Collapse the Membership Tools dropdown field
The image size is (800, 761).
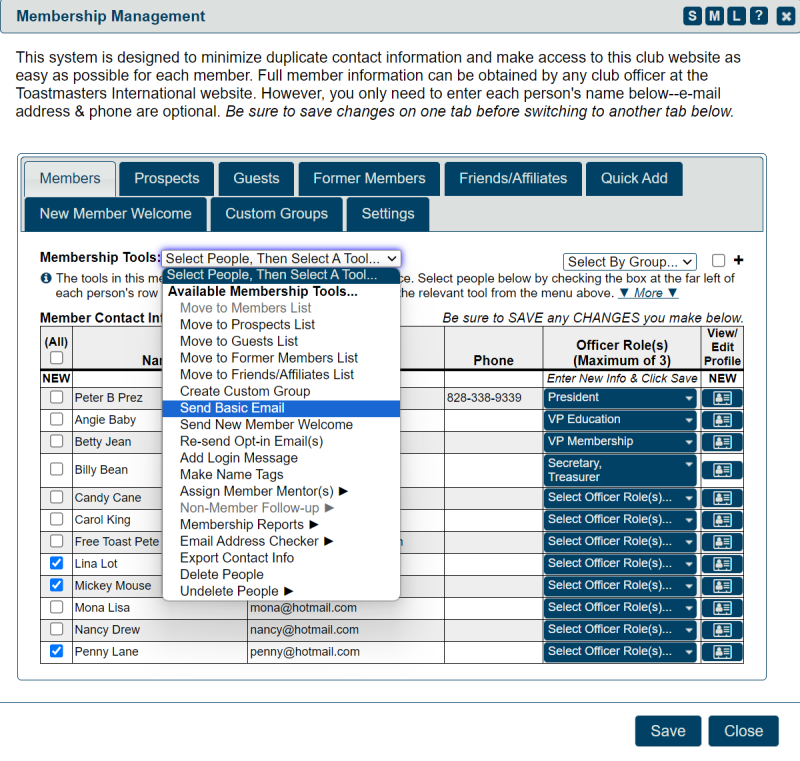(281, 258)
